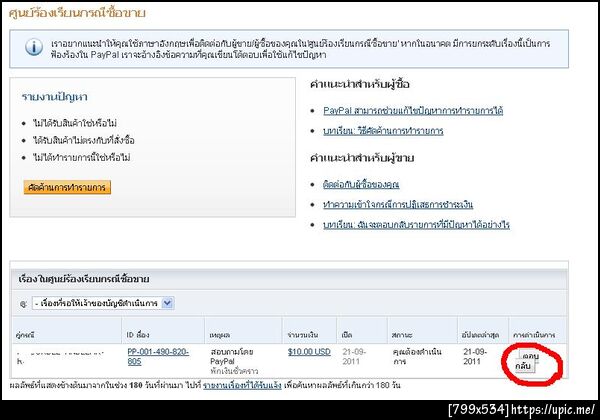Click the list item ไม่ได้รับสินค้าใช่หรือไม่
This screenshot has width=600, height=420.
pyautogui.click(x=75, y=123)
